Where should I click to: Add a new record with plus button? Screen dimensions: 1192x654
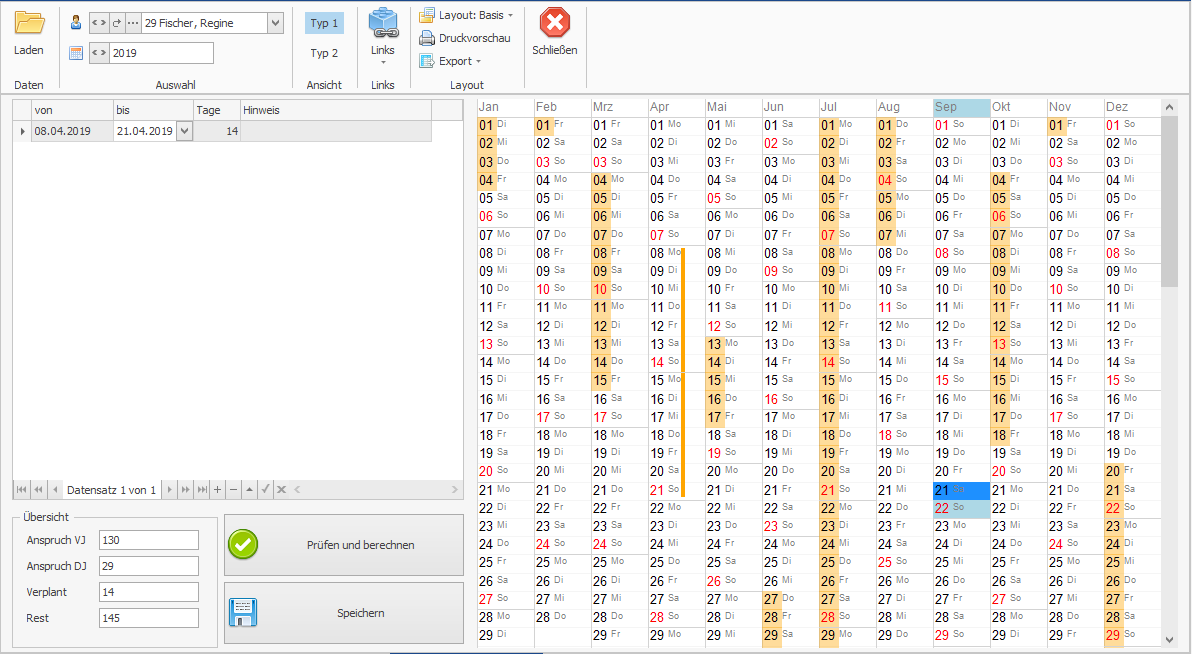click(x=218, y=490)
